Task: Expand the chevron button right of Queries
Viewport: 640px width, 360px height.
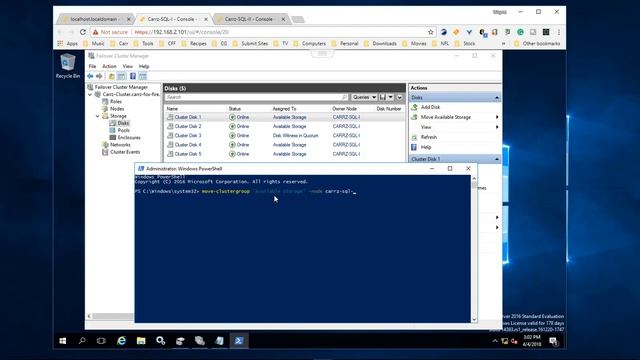Action: (x=400, y=97)
